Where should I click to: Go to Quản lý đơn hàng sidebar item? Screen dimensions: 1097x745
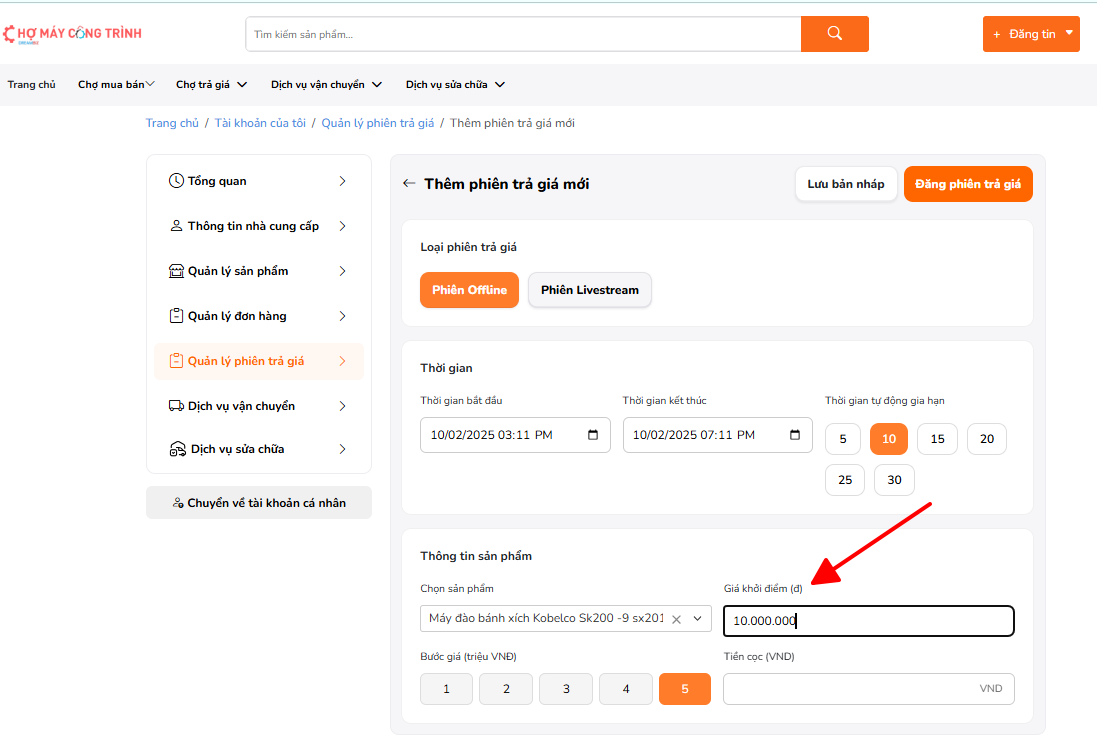pos(237,316)
